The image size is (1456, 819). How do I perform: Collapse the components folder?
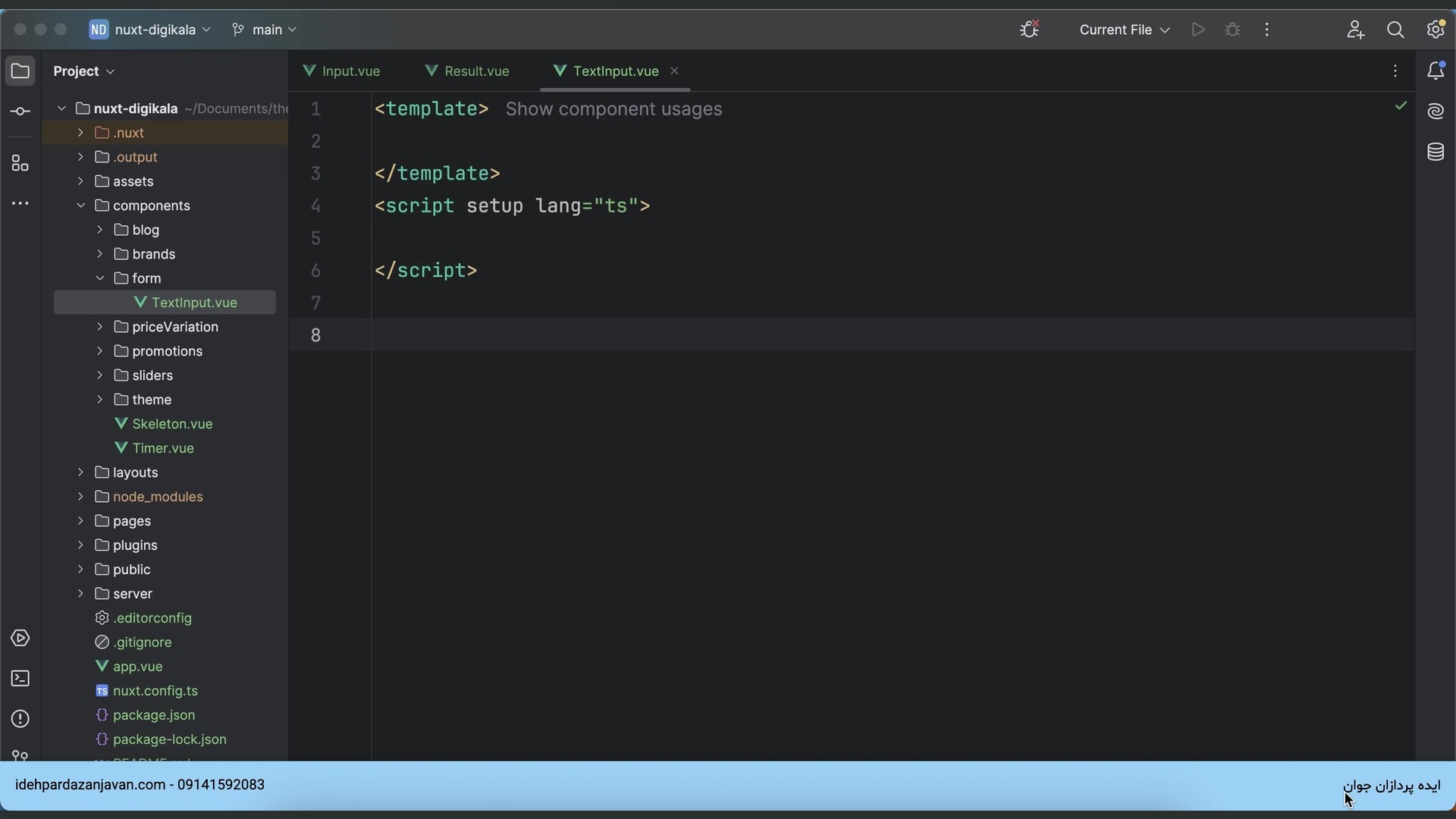tap(80, 206)
